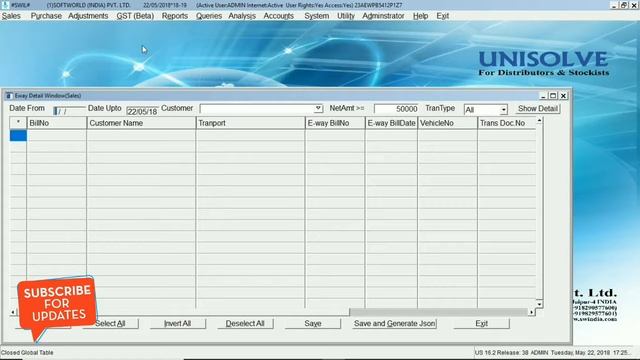Click the asterisk selection column header

[18, 123]
